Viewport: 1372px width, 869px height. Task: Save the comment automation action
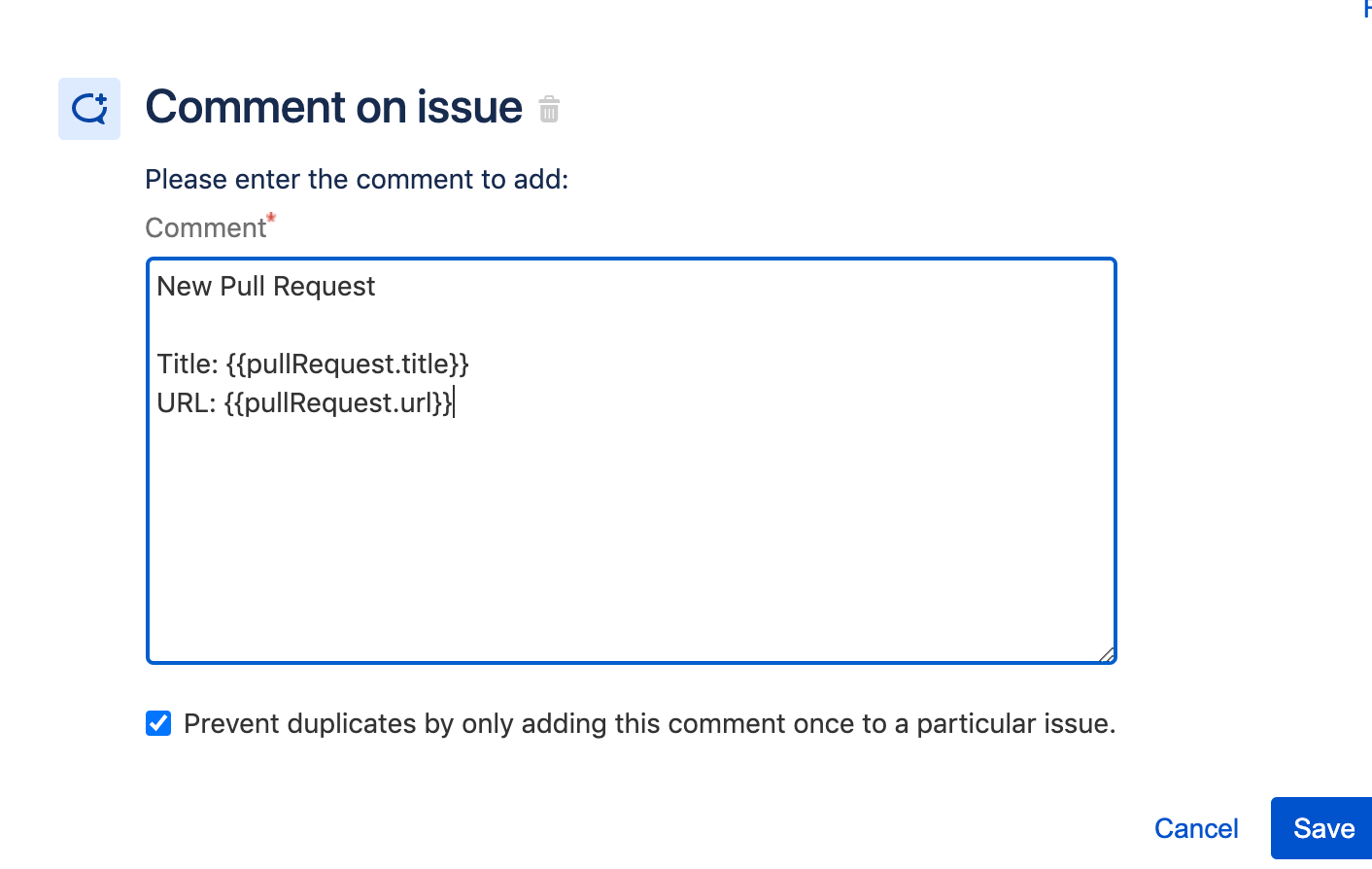tap(1322, 827)
